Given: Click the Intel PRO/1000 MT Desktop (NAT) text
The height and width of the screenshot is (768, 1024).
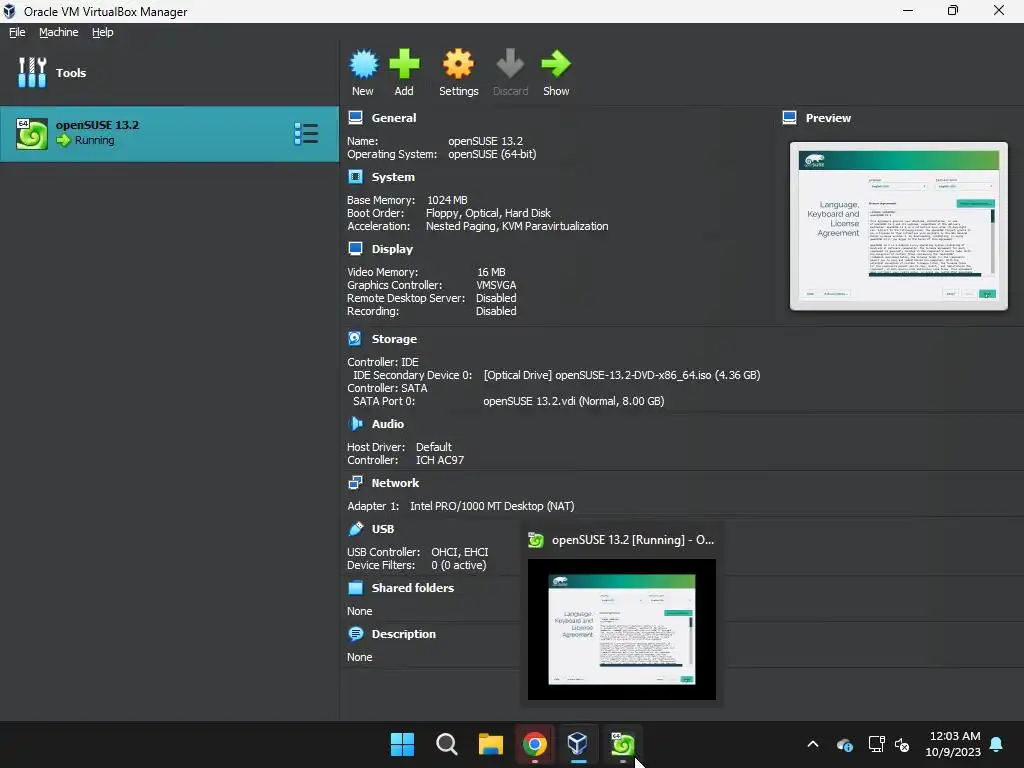Looking at the screenshot, I should pyautogui.click(x=492, y=506).
